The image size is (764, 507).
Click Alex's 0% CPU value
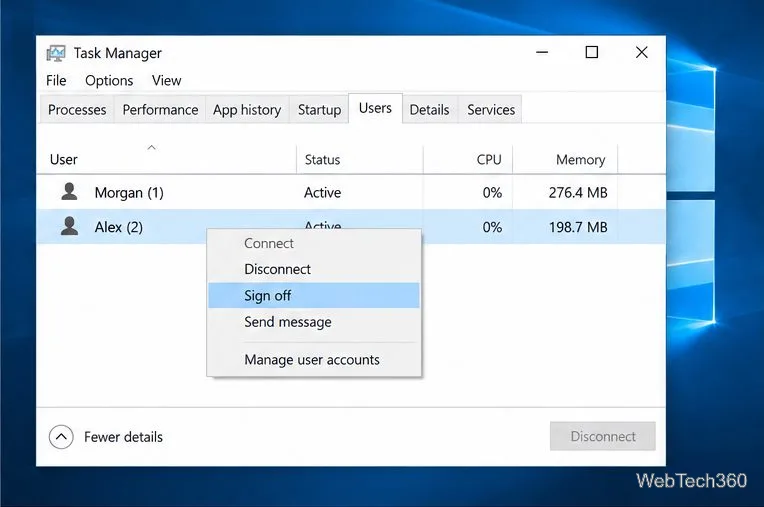pos(492,227)
